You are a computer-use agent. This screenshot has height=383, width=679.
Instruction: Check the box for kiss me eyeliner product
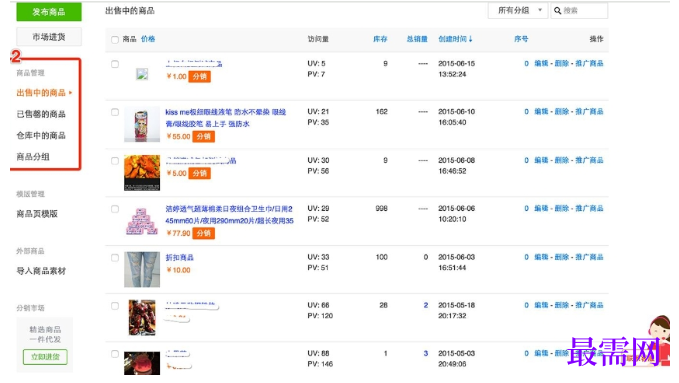115,112
